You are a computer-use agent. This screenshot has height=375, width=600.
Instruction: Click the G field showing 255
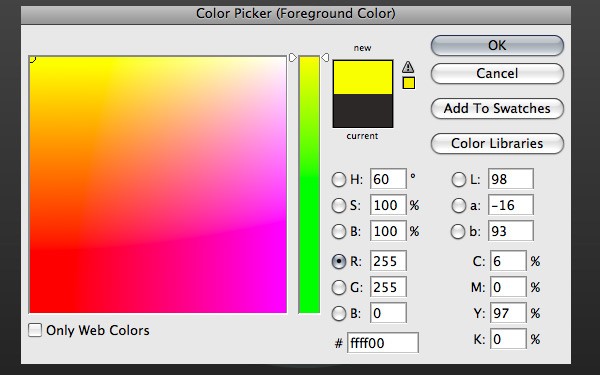click(388, 287)
